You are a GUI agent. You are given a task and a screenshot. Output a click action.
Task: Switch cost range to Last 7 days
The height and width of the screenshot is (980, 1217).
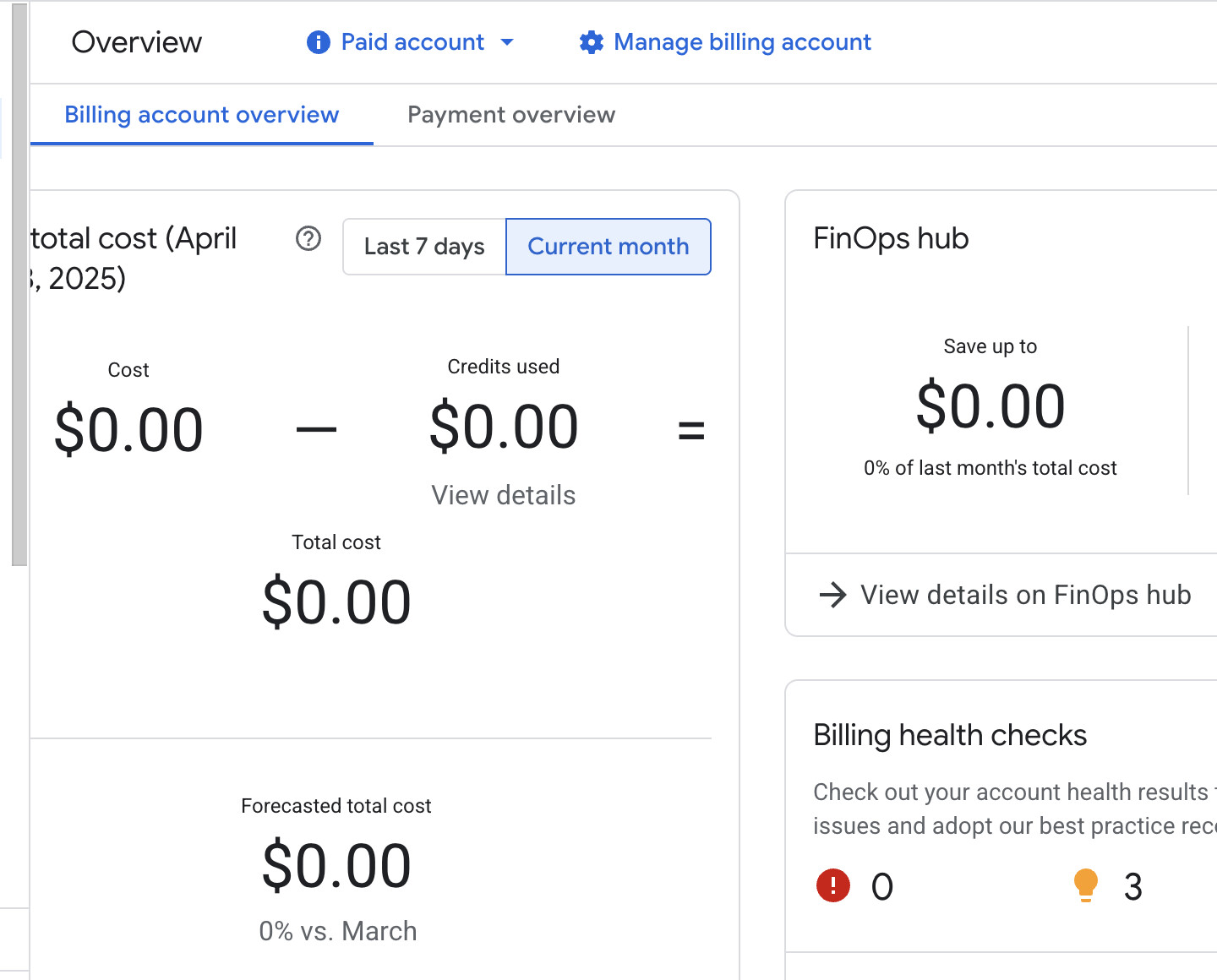point(424,247)
